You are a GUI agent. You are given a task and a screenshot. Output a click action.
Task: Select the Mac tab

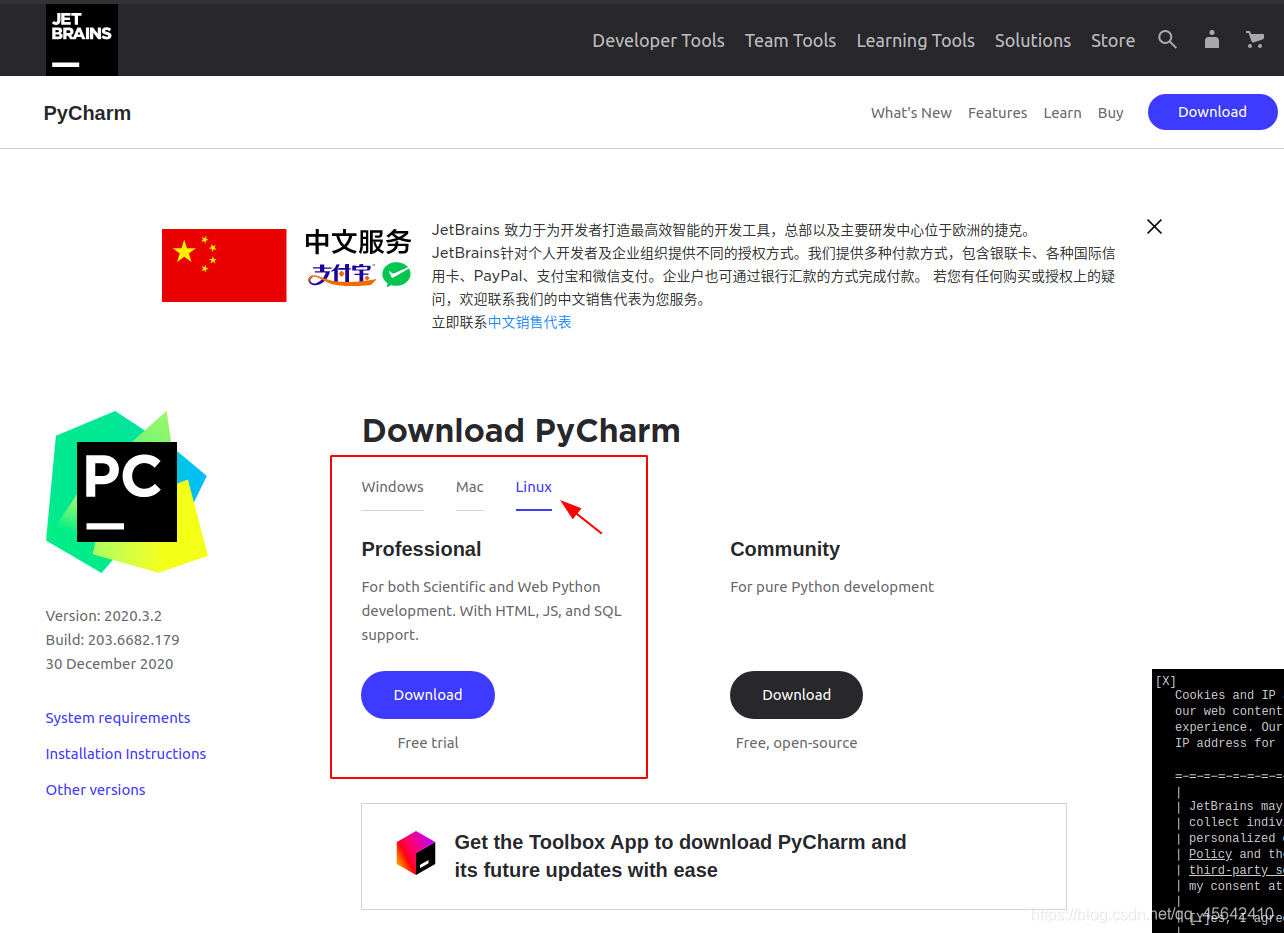click(469, 487)
